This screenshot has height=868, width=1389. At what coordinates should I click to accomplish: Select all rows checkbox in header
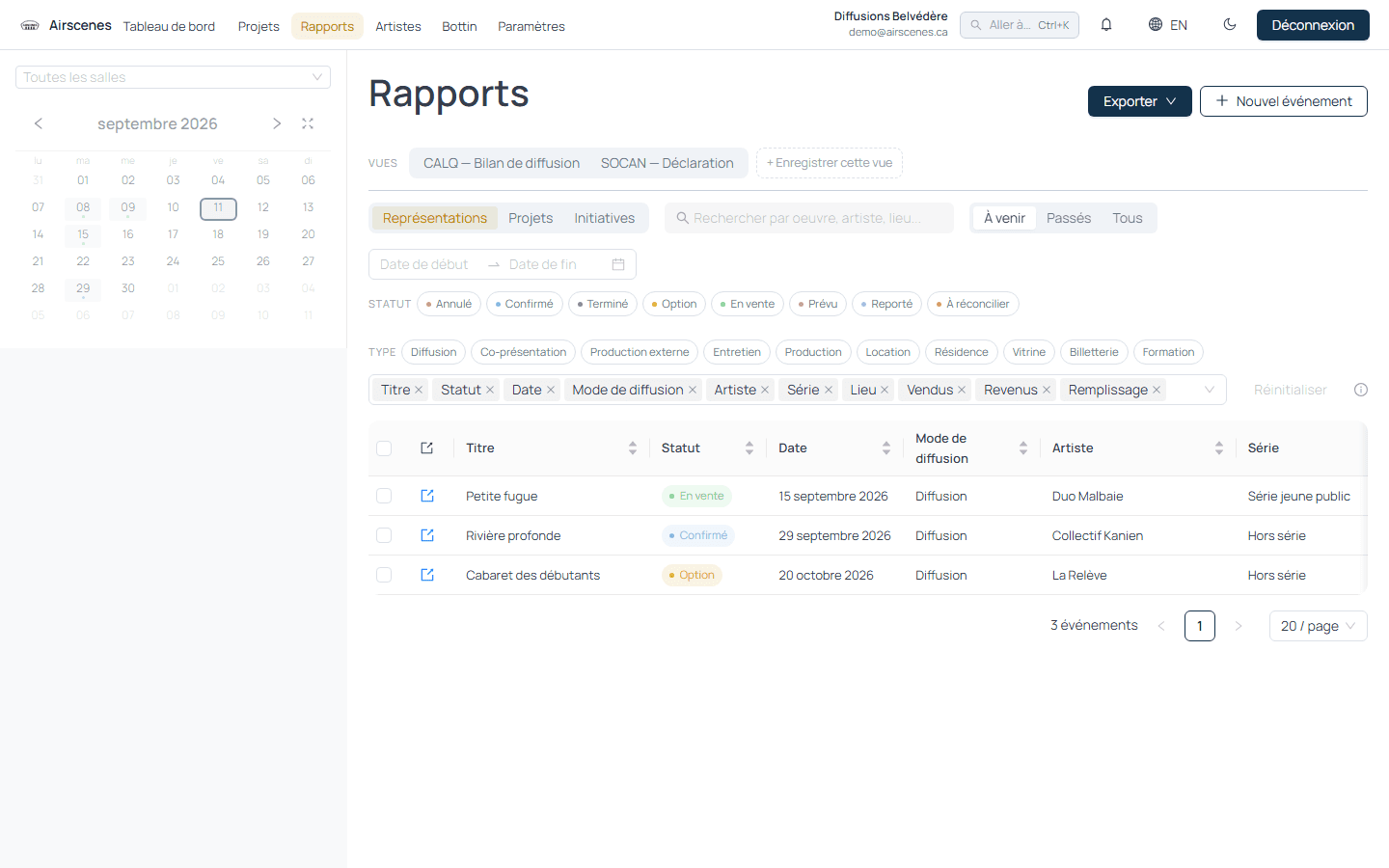click(x=384, y=448)
